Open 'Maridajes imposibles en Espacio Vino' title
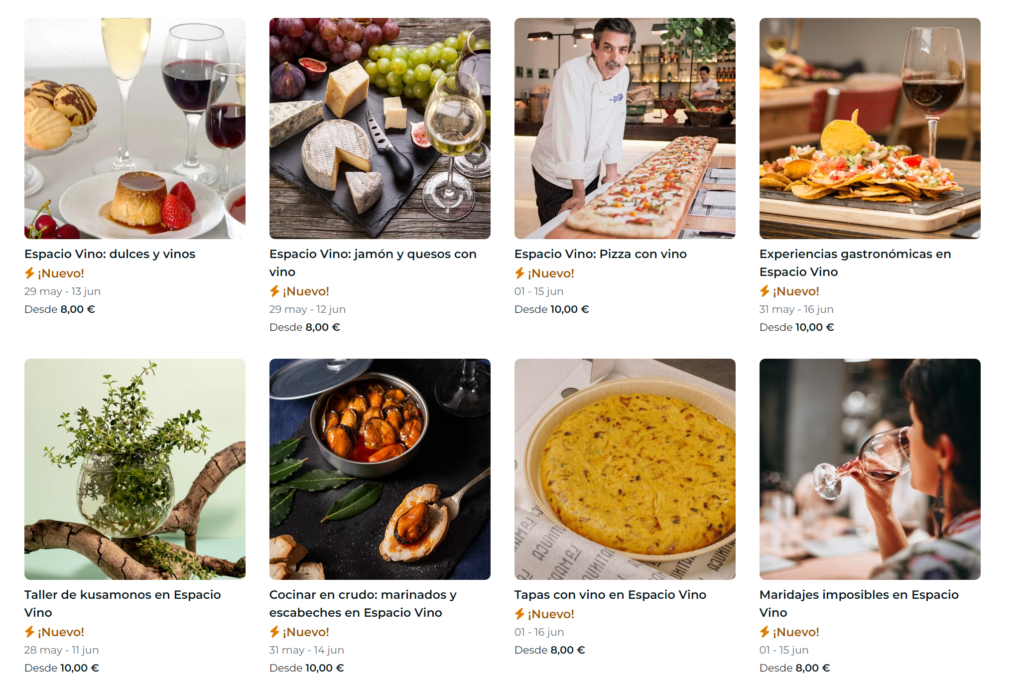The width and height of the screenshot is (1024, 680). click(858, 595)
